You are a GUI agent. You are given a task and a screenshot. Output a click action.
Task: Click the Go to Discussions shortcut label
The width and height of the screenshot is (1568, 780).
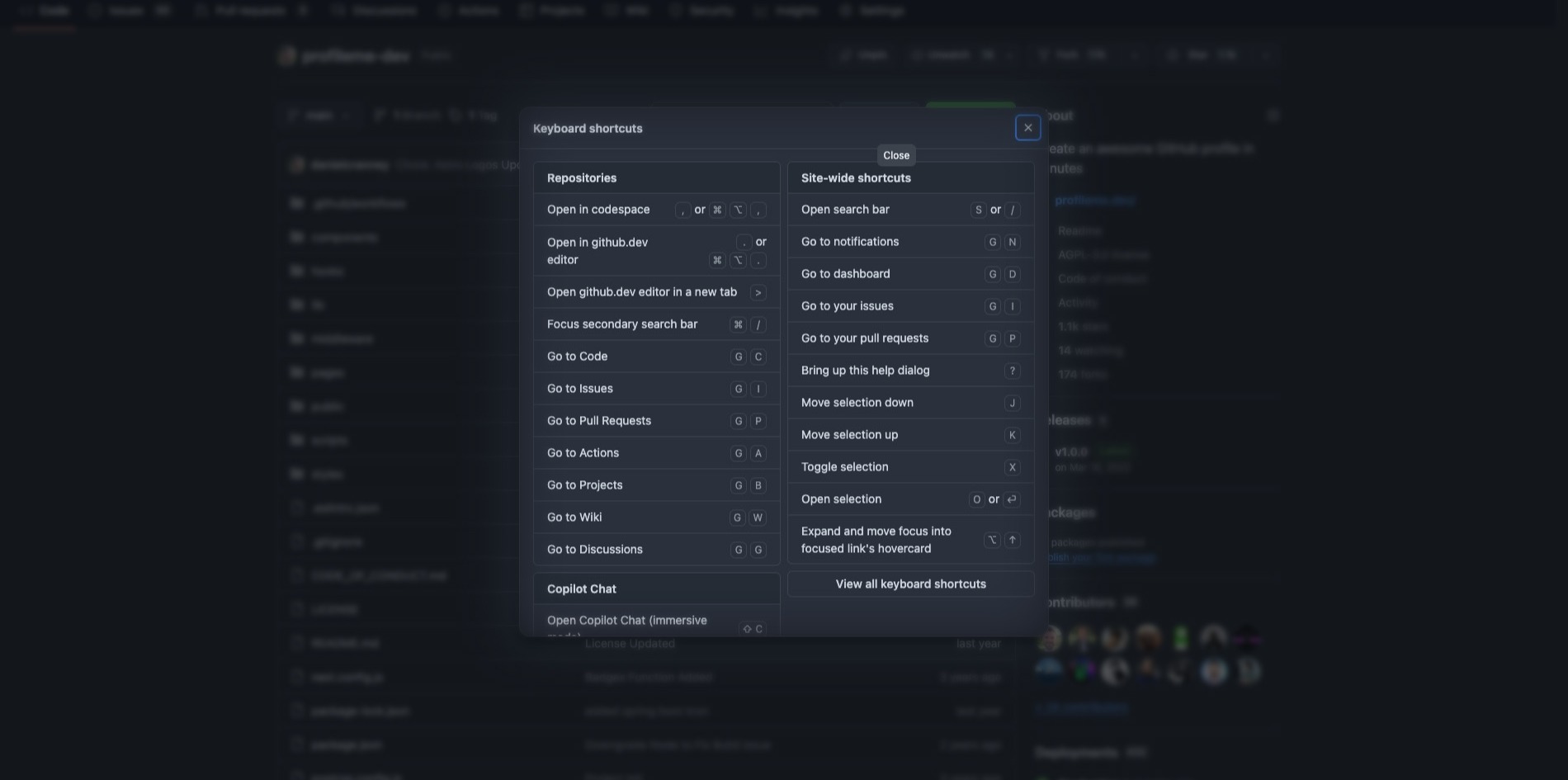point(595,550)
